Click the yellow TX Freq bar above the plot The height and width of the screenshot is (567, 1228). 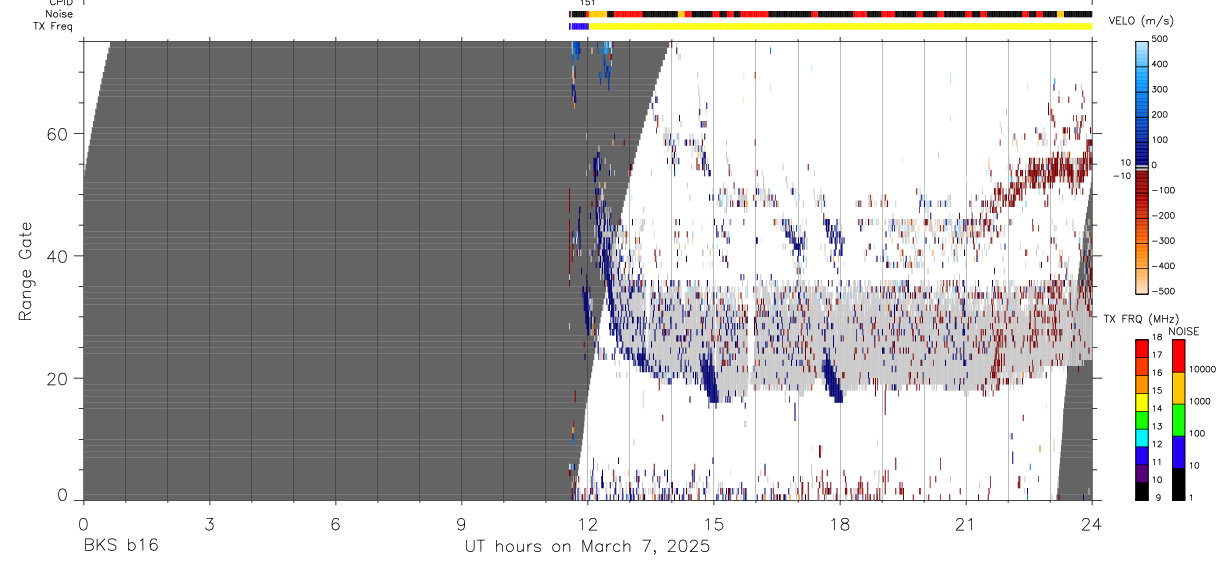840,26
